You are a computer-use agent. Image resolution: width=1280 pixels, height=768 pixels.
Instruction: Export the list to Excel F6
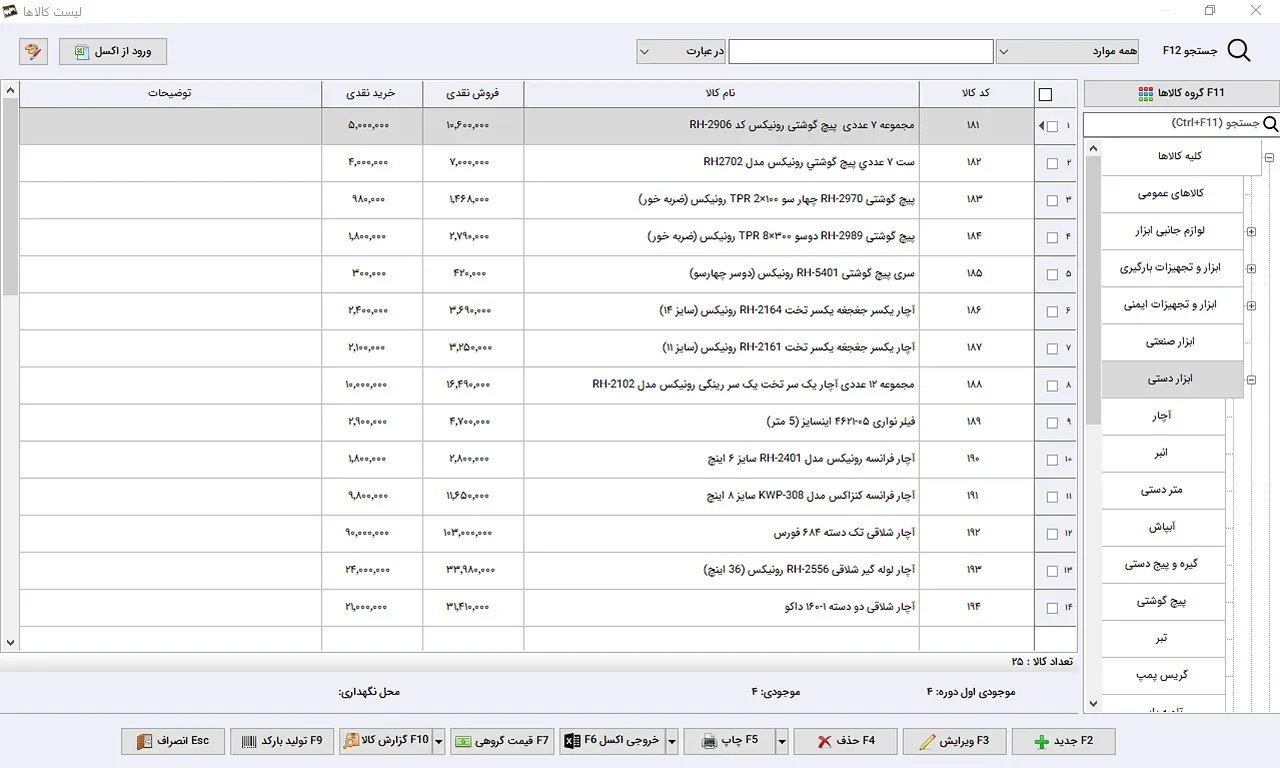pos(612,741)
